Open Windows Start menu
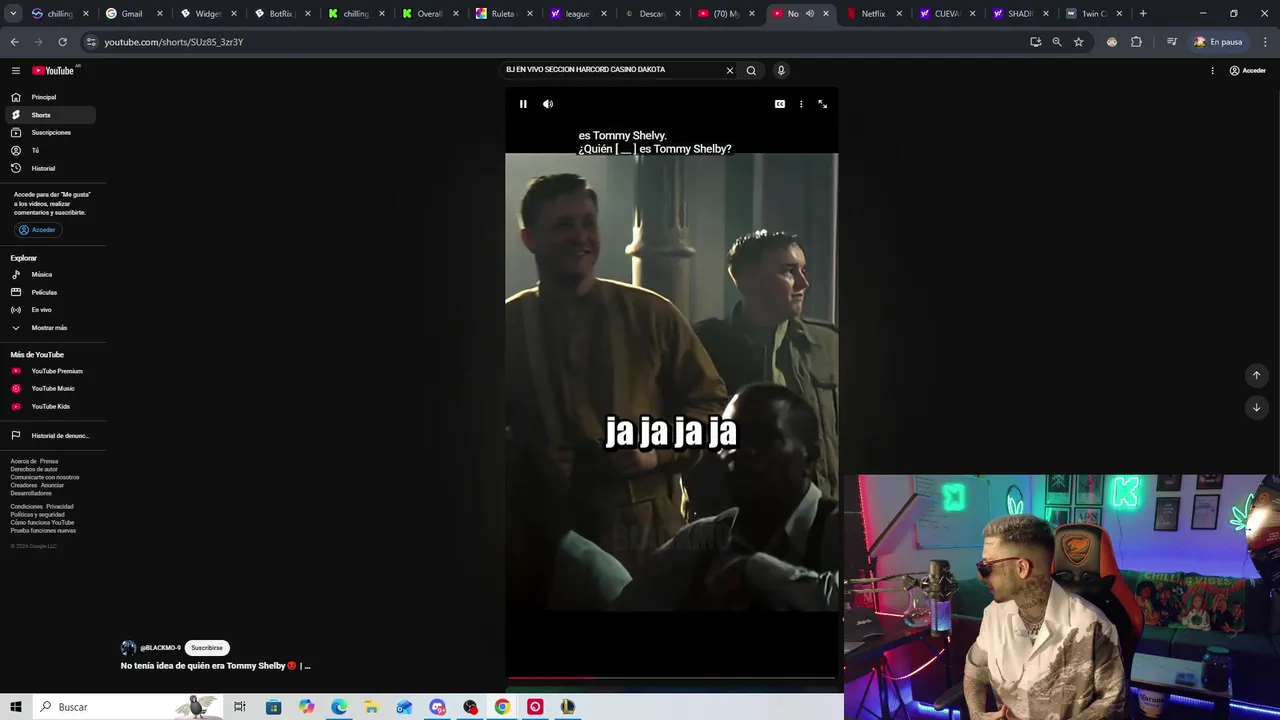 click(16, 707)
